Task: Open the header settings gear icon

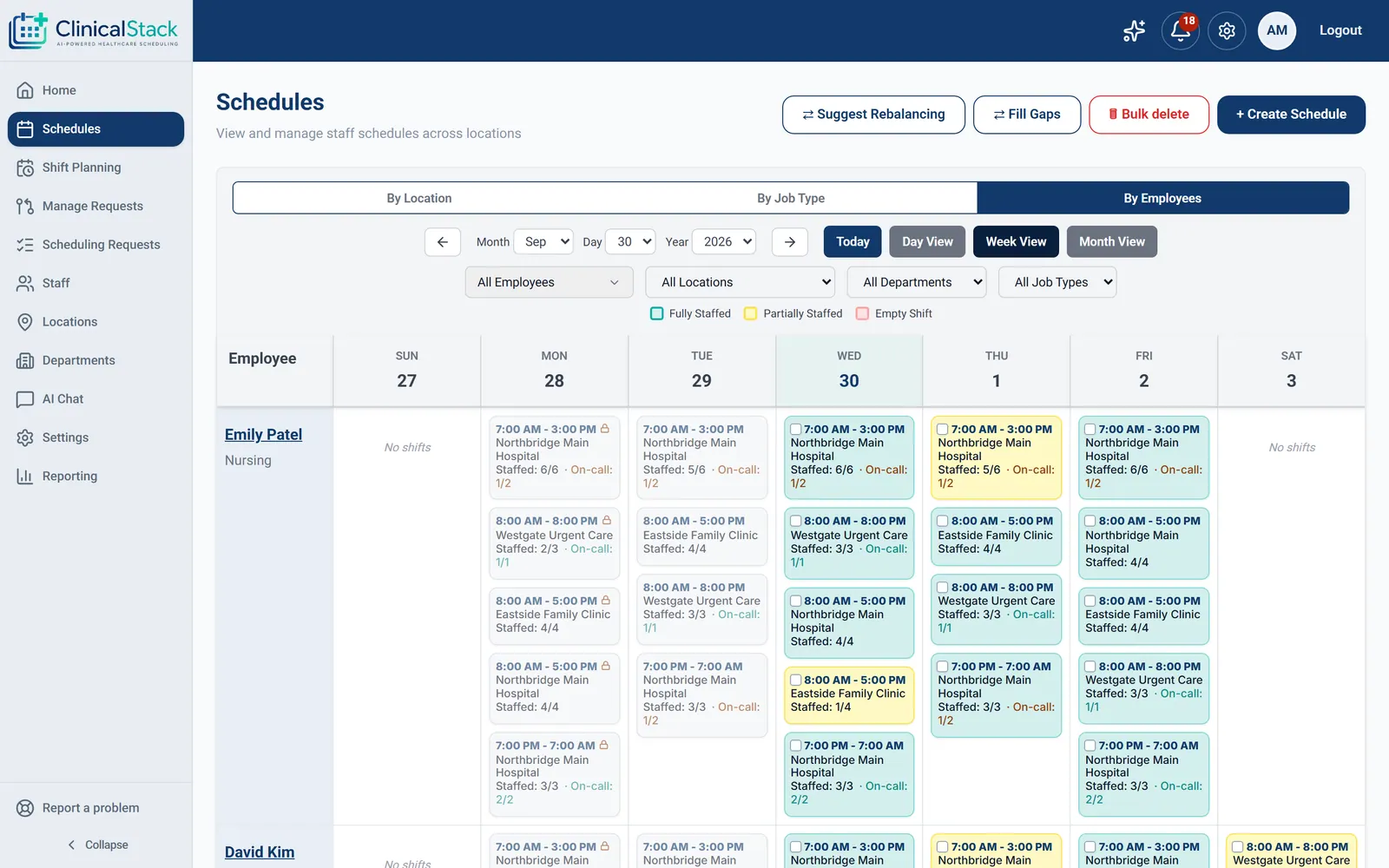Action: point(1227,30)
